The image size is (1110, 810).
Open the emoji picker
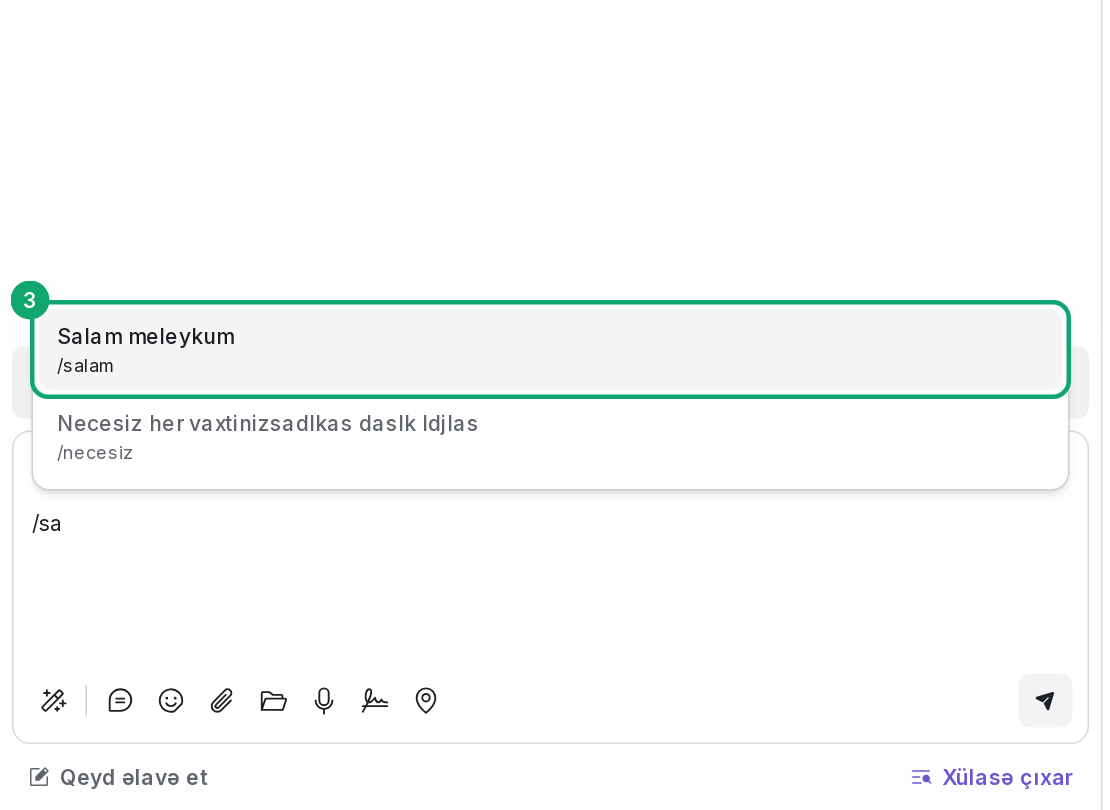[171, 700]
